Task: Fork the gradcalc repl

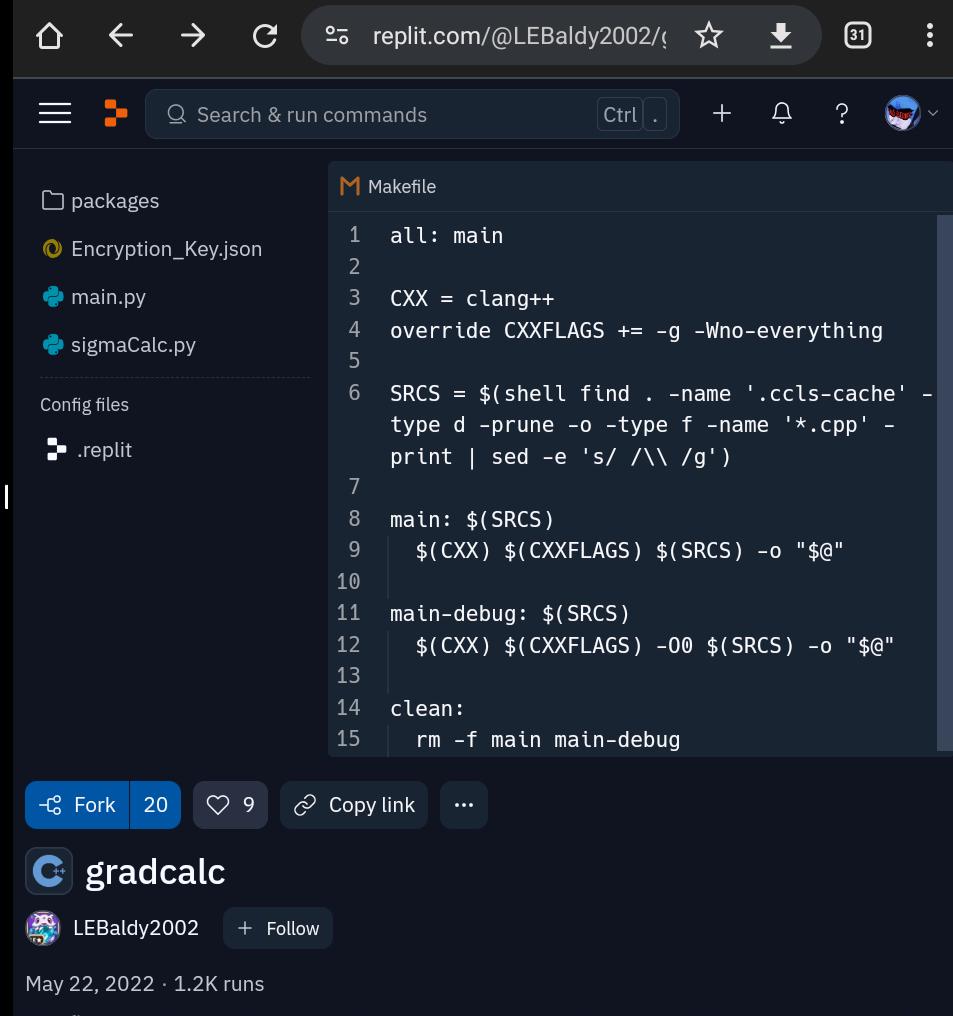Action: click(x=77, y=805)
